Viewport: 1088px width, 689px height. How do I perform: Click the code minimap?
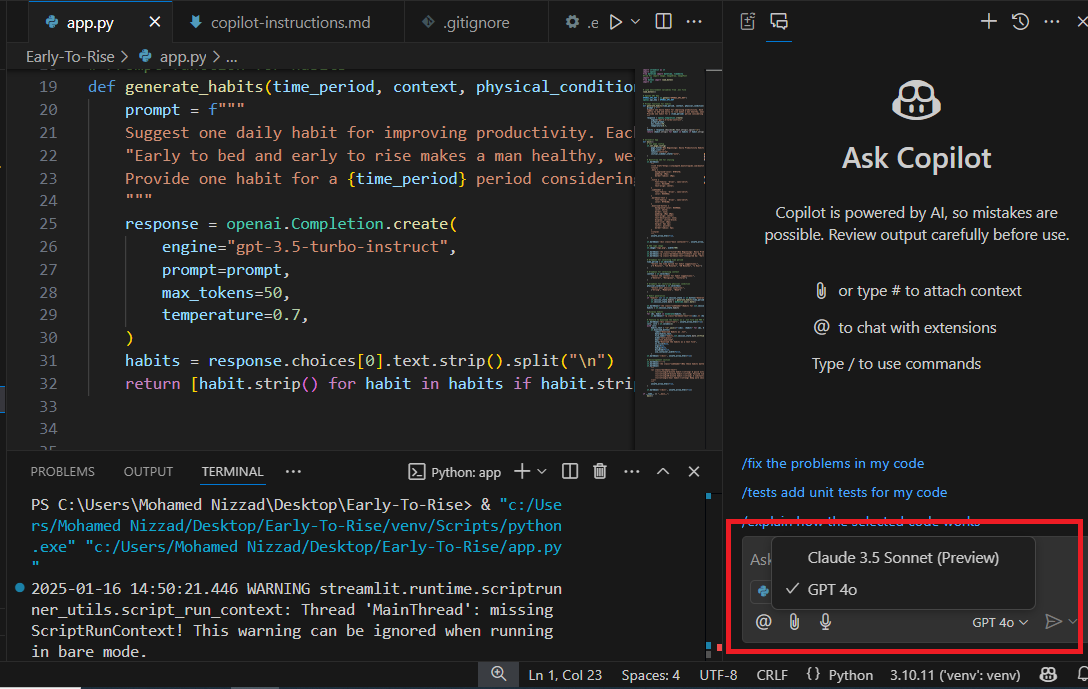tap(672, 232)
